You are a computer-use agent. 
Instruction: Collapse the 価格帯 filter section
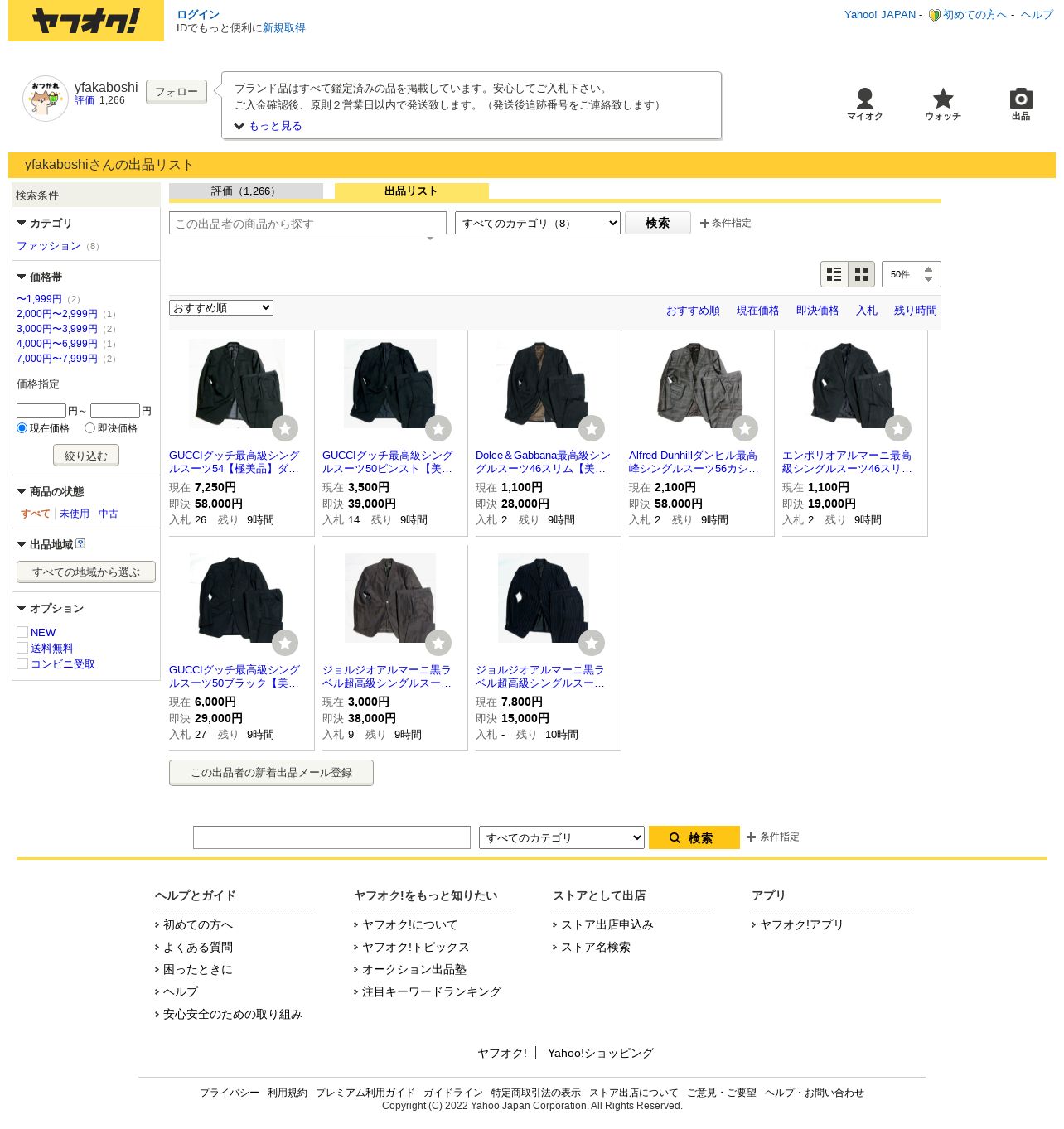[22, 277]
